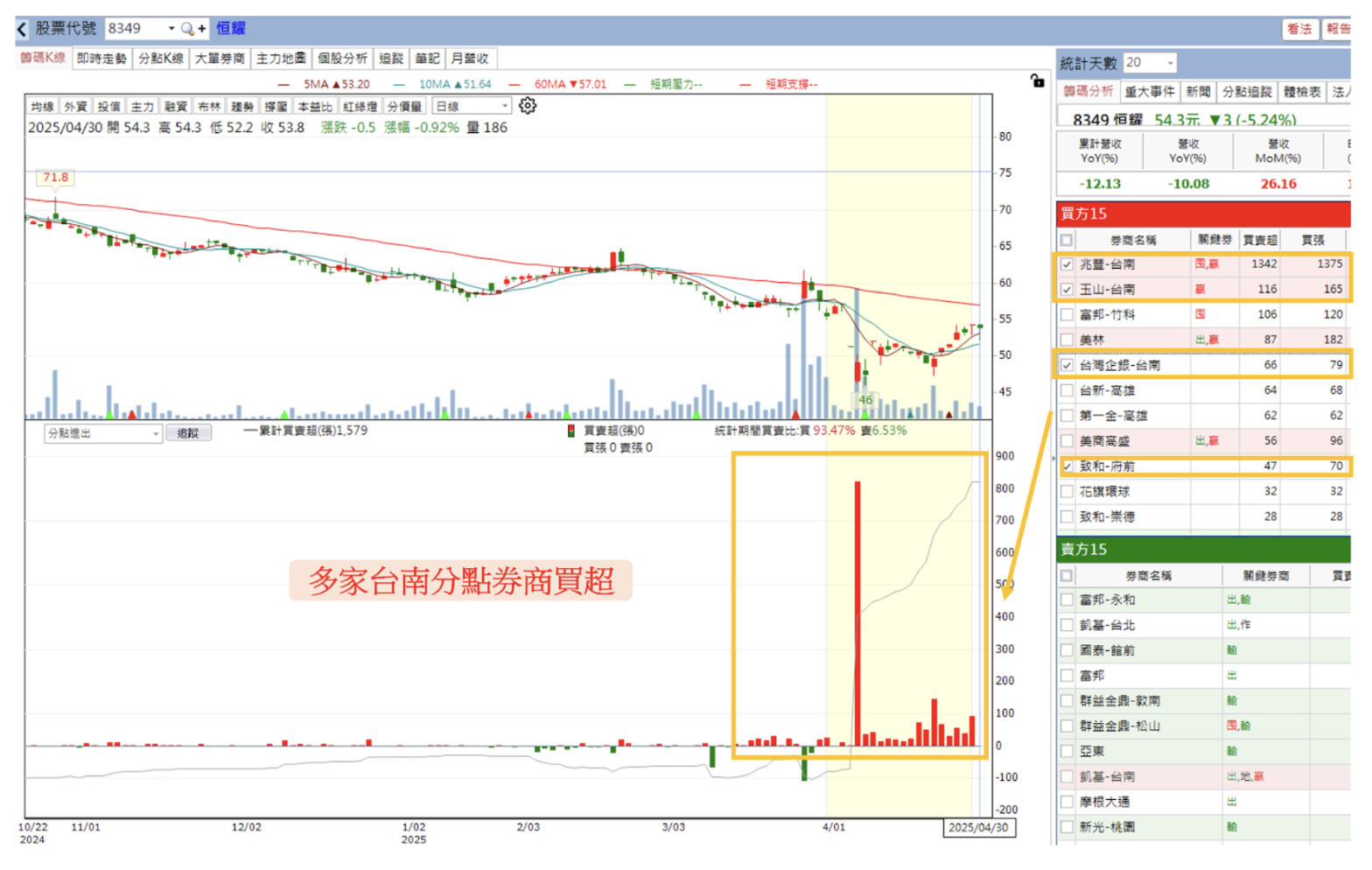
Task: Check 凱基-台北 seller checkbox
Action: 1066,626
